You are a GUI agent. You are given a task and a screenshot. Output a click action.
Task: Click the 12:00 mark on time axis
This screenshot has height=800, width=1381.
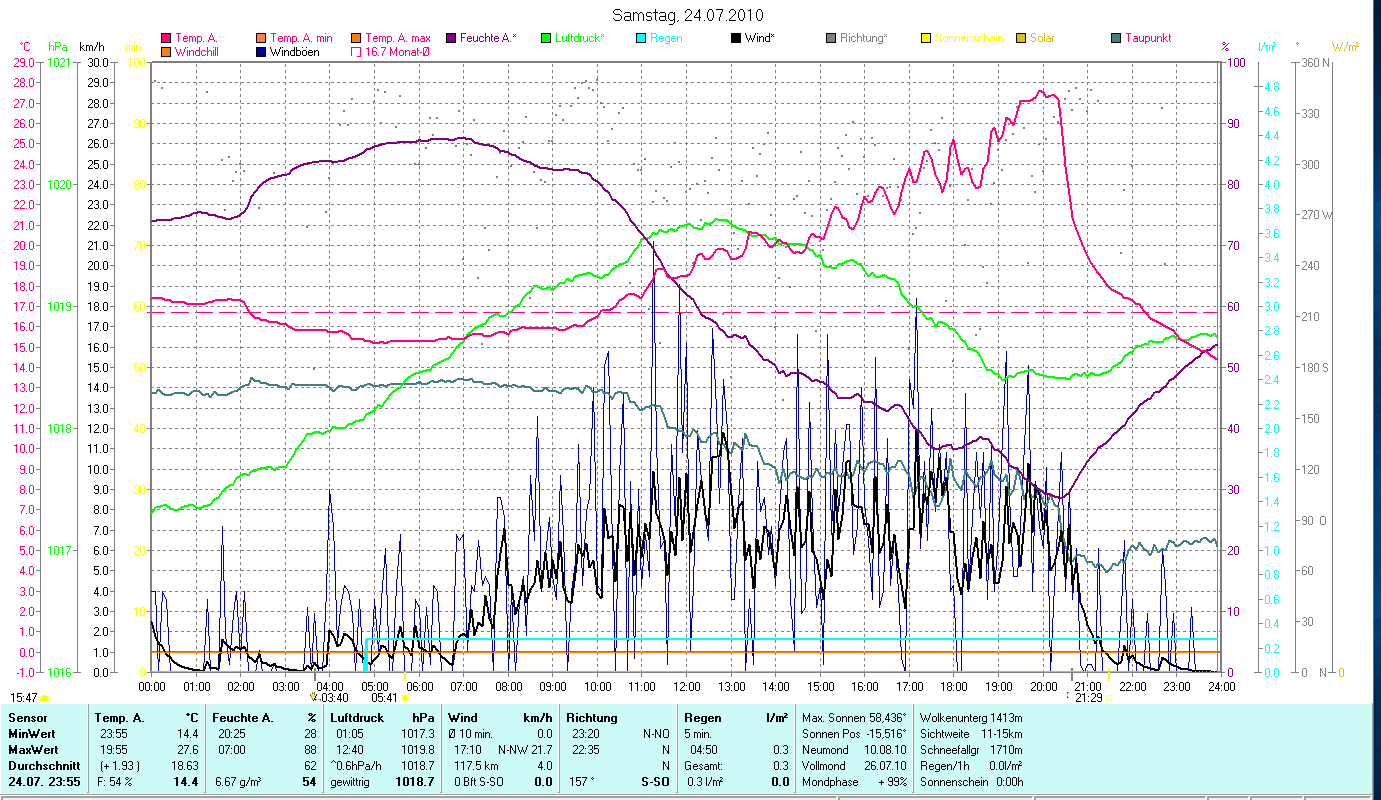[x=687, y=687]
